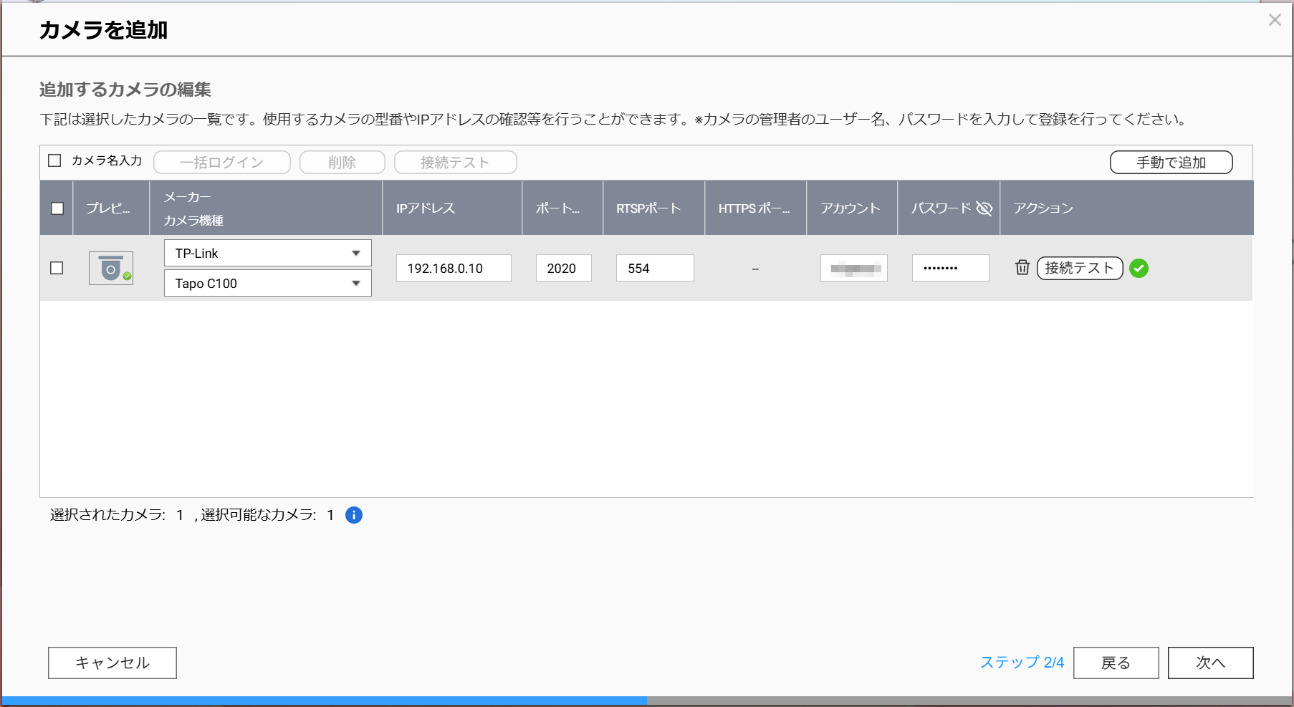
Task: Click the メーカー カメラ機種 column header
Action: pyautogui.click(x=266, y=208)
